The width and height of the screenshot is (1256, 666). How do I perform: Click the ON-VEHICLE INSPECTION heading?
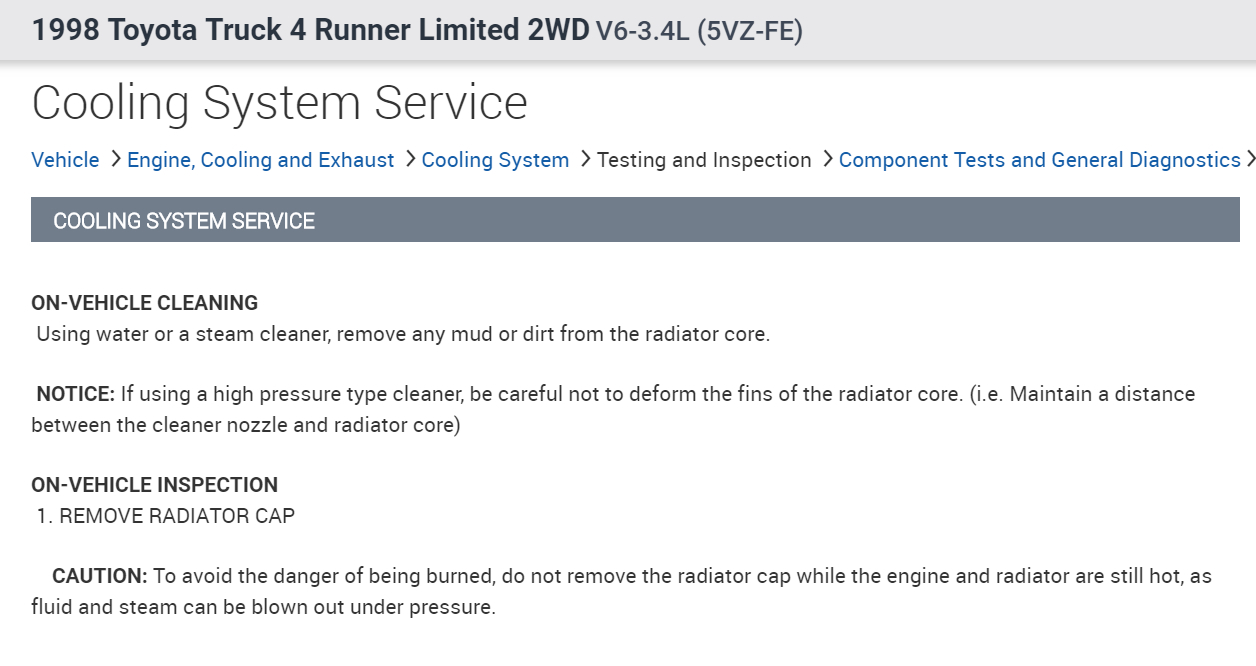pyautogui.click(x=154, y=485)
